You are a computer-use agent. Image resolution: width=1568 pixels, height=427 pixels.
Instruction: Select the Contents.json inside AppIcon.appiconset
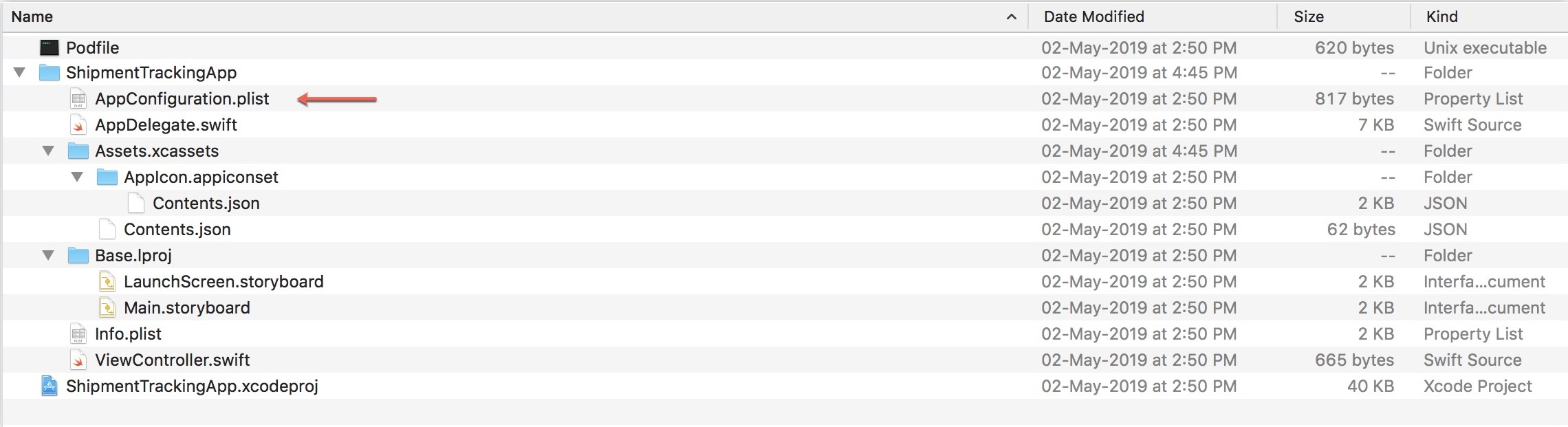(x=206, y=204)
